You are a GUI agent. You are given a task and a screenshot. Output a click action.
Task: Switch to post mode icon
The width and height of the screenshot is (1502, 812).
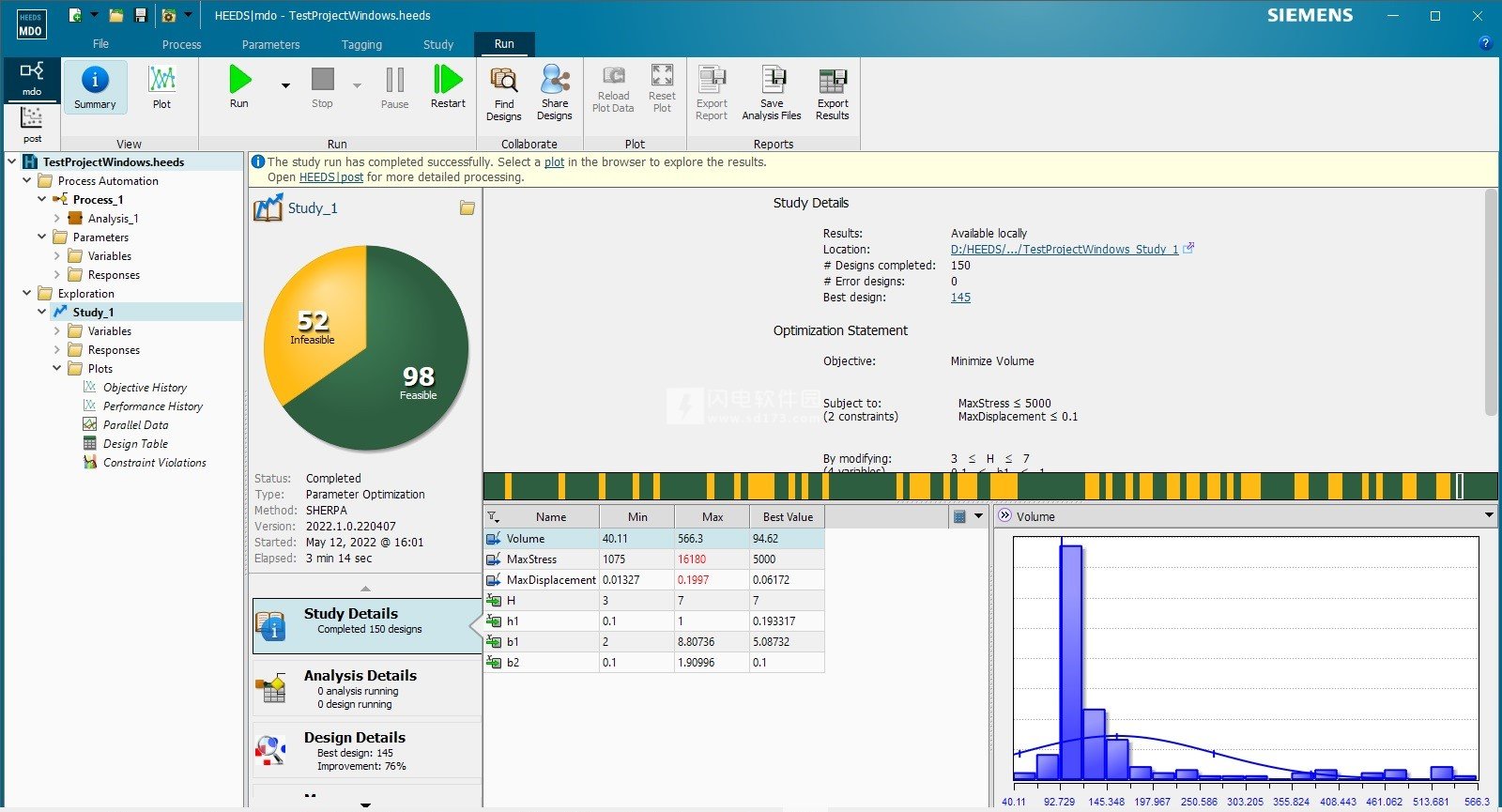pyautogui.click(x=32, y=123)
